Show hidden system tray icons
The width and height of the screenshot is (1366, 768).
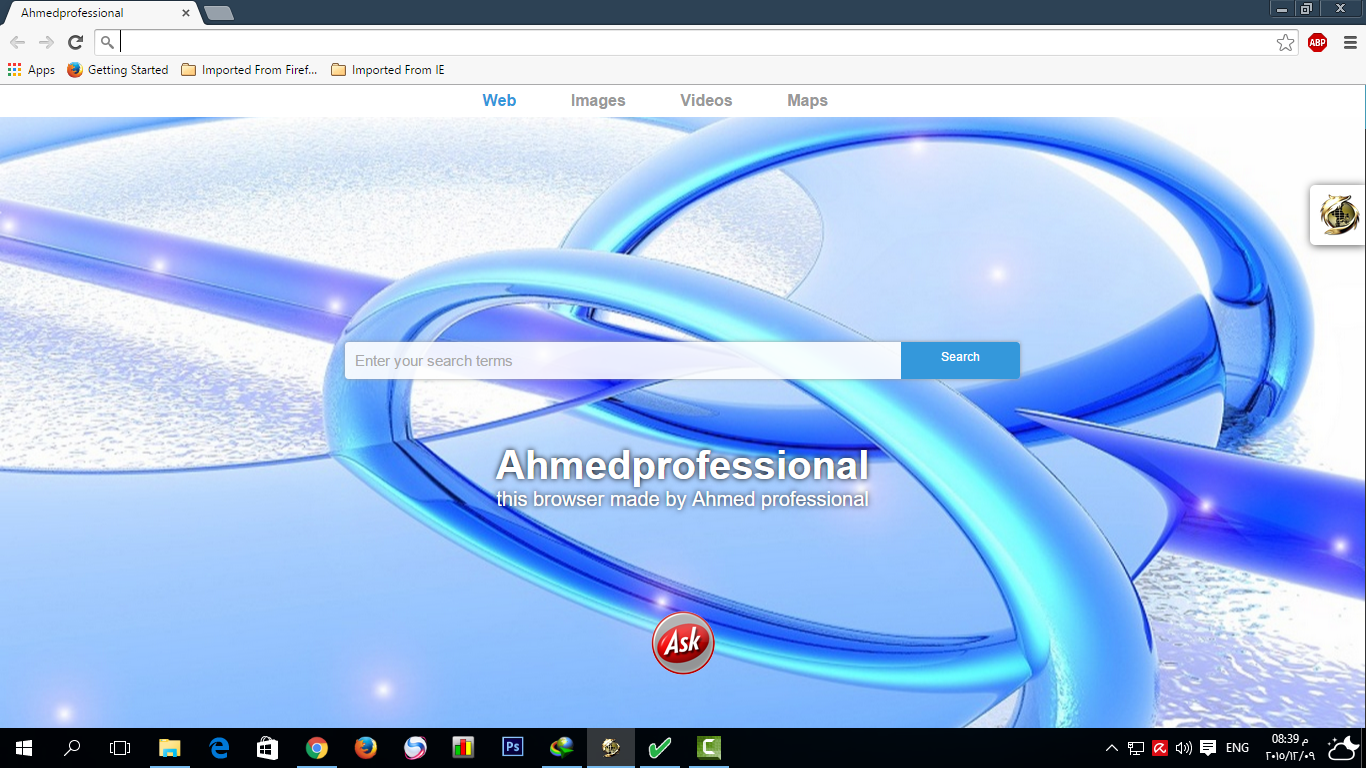[1111, 748]
